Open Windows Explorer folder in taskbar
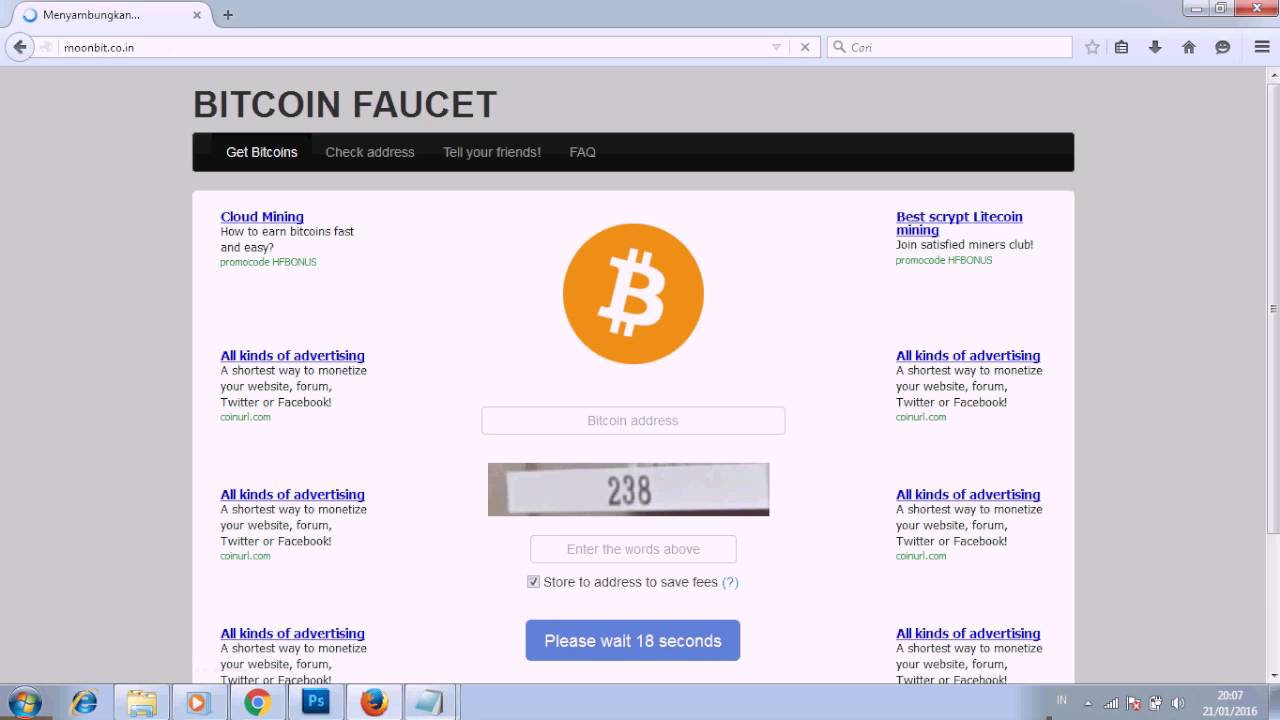Viewport: 1280px width, 720px height. click(x=141, y=703)
